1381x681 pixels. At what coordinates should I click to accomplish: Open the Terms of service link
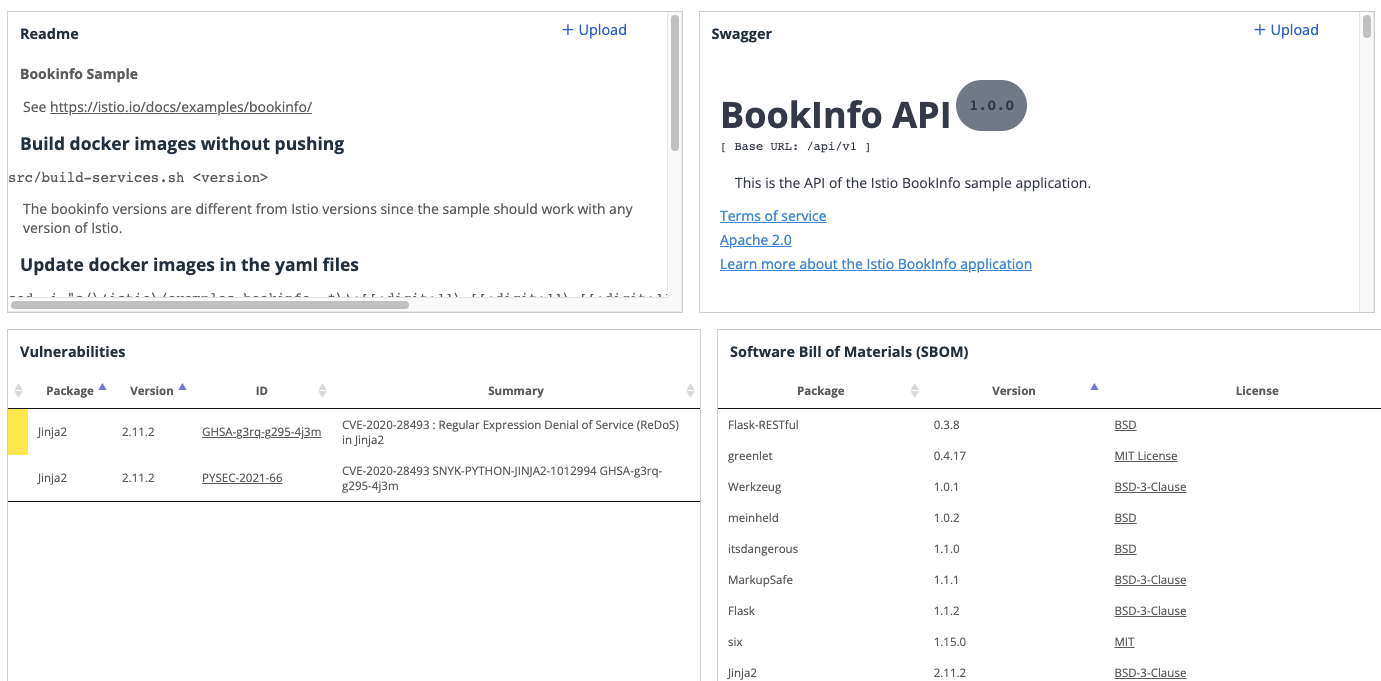(773, 216)
